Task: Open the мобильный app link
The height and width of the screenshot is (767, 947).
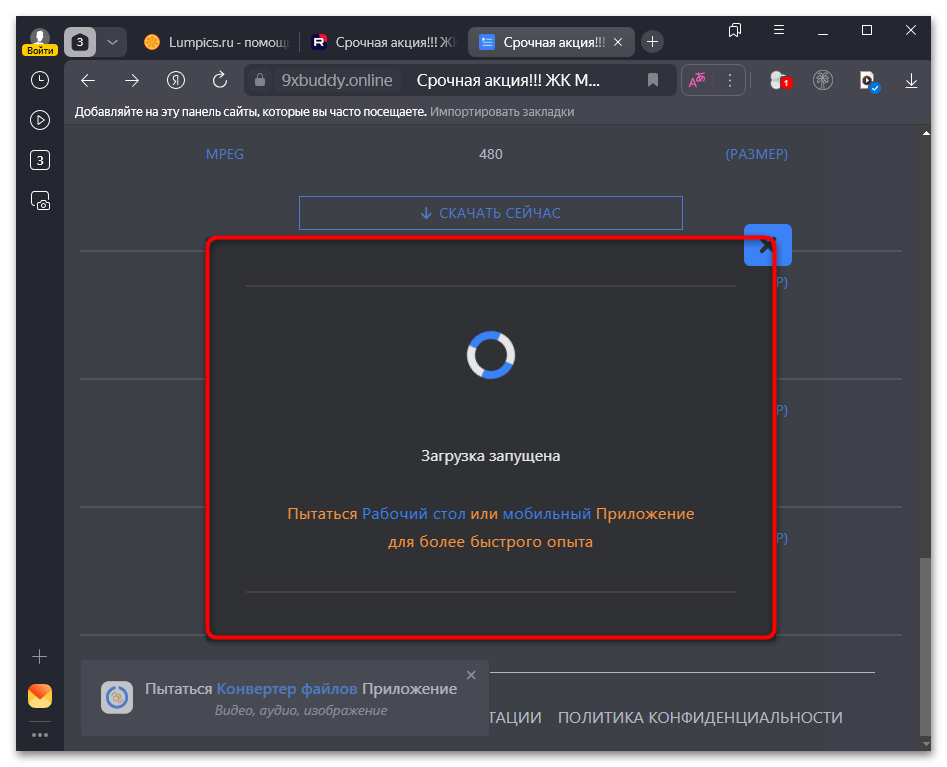Action: (547, 514)
